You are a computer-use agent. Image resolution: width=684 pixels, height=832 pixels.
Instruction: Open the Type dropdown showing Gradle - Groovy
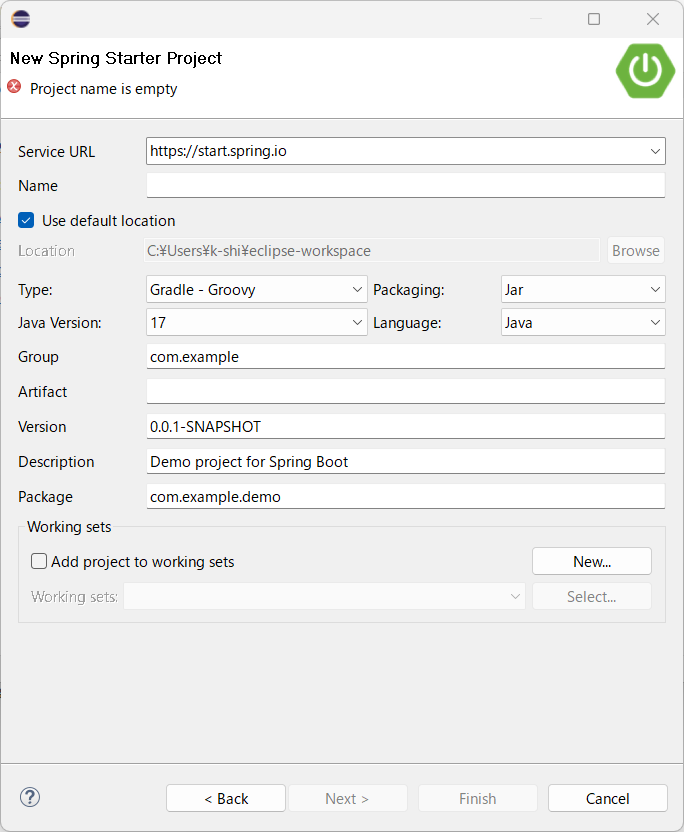click(x=357, y=288)
